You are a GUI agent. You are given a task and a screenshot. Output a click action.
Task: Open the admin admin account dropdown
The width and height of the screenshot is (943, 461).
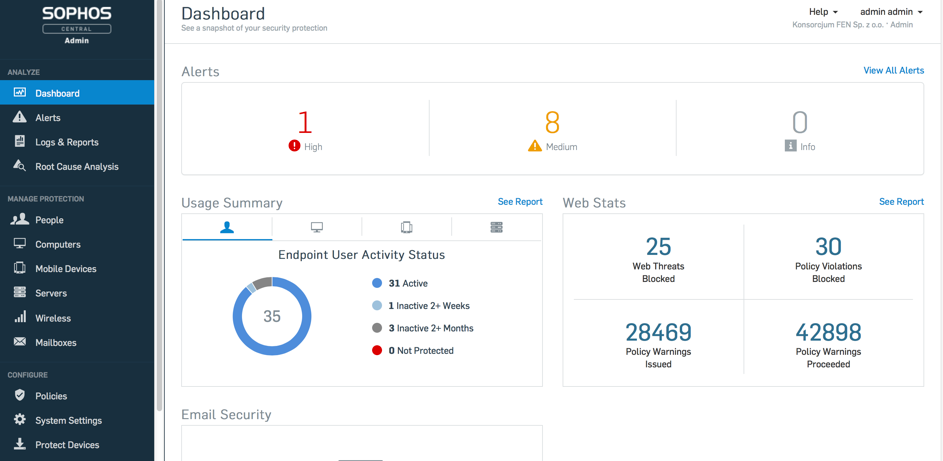pos(890,12)
